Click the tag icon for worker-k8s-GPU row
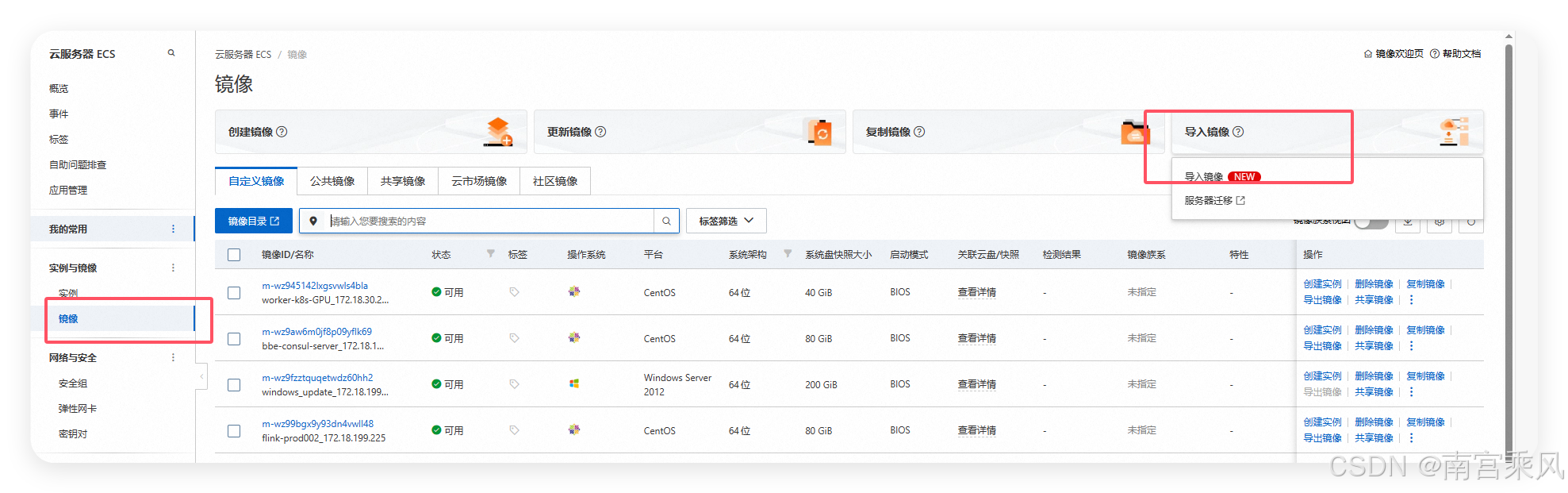 point(514,292)
